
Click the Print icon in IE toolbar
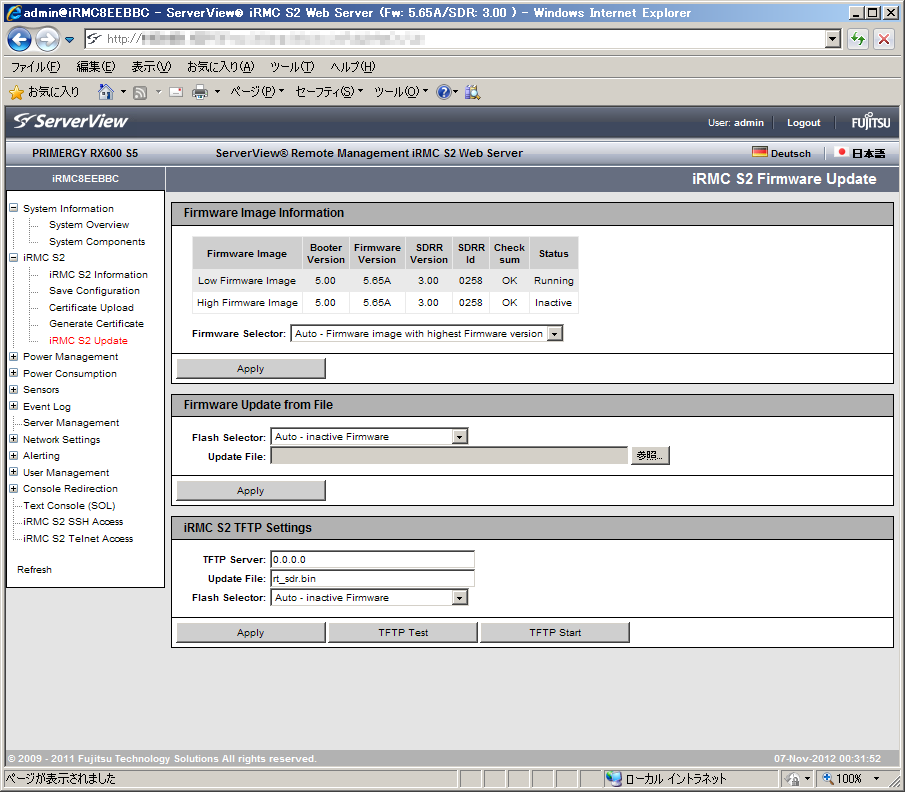[x=199, y=92]
